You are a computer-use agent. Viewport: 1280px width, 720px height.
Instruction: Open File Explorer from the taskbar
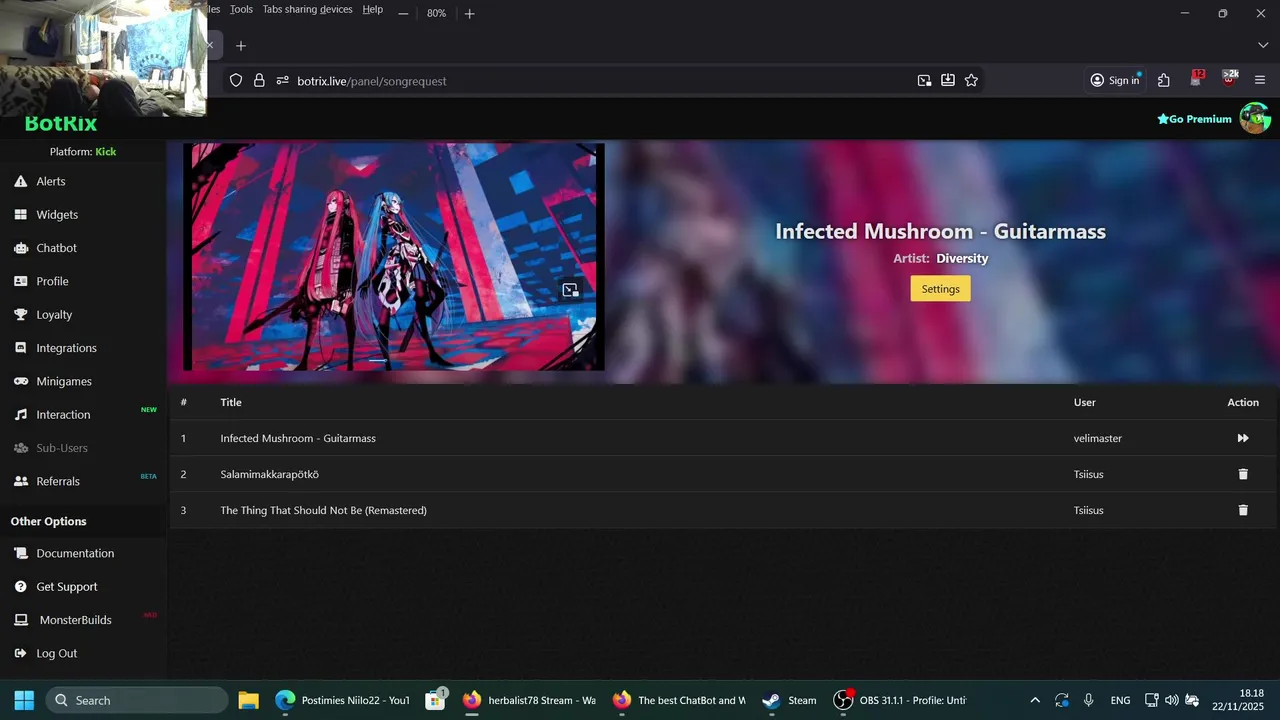pyautogui.click(x=248, y=700)
